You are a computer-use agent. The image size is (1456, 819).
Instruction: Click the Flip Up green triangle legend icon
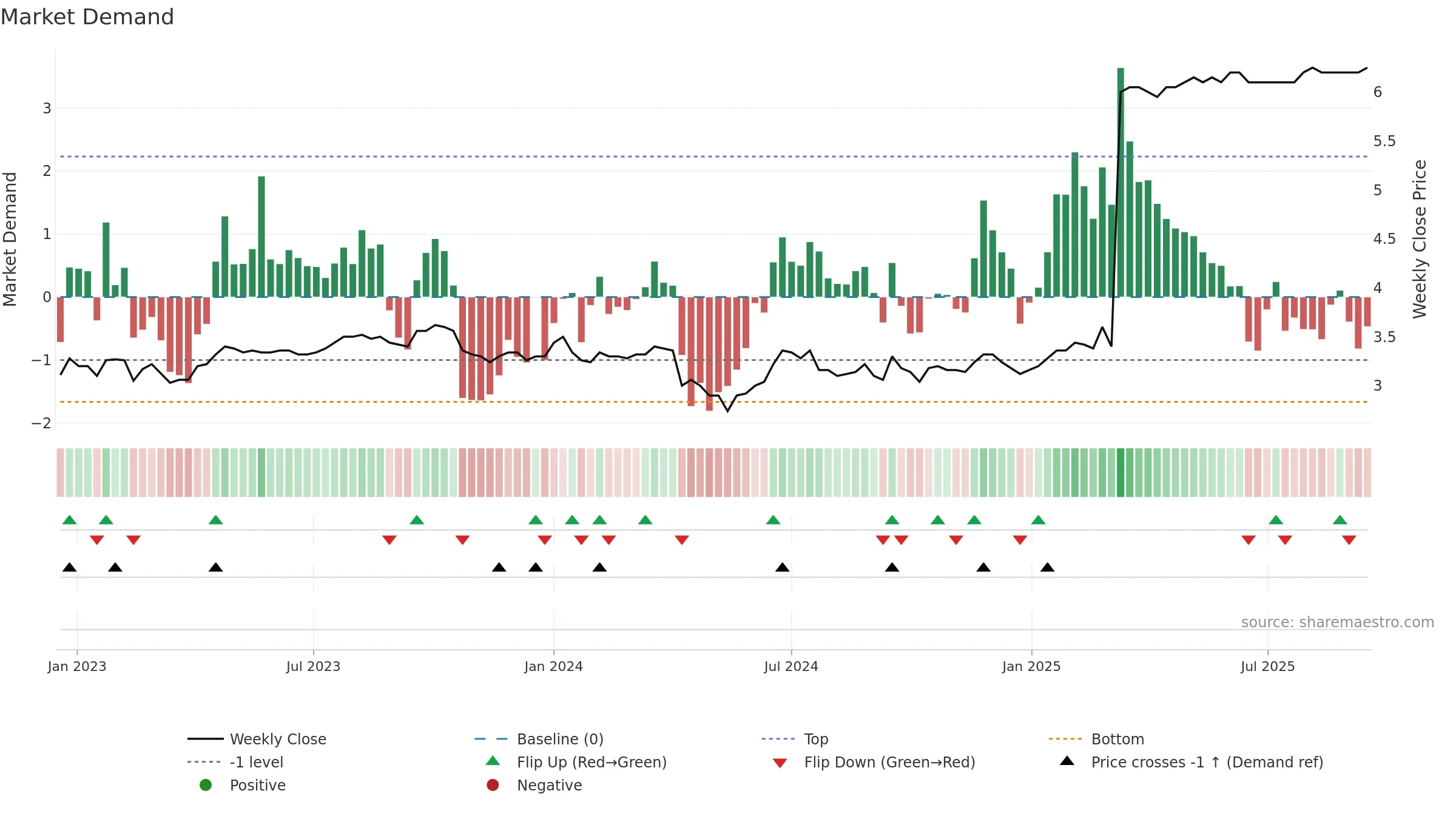tap(493, 761)
